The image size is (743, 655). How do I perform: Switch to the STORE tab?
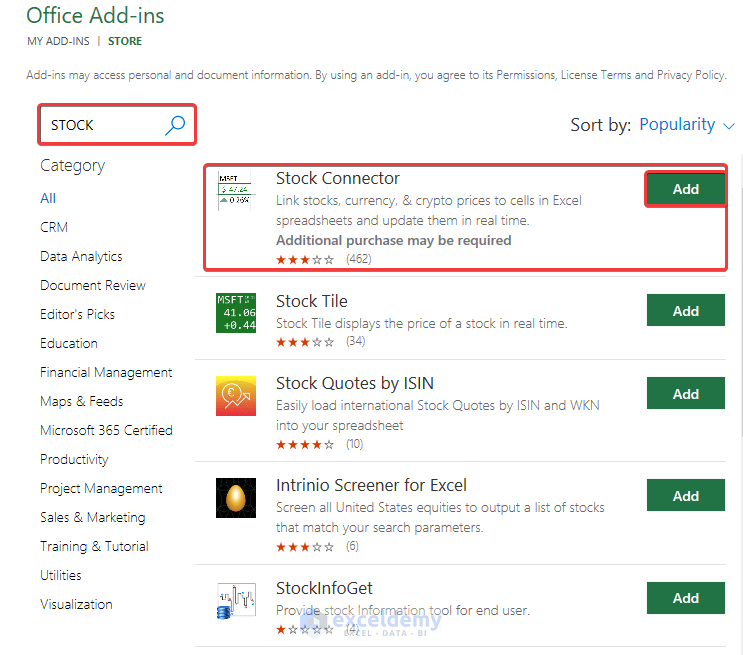coord(125,41)
